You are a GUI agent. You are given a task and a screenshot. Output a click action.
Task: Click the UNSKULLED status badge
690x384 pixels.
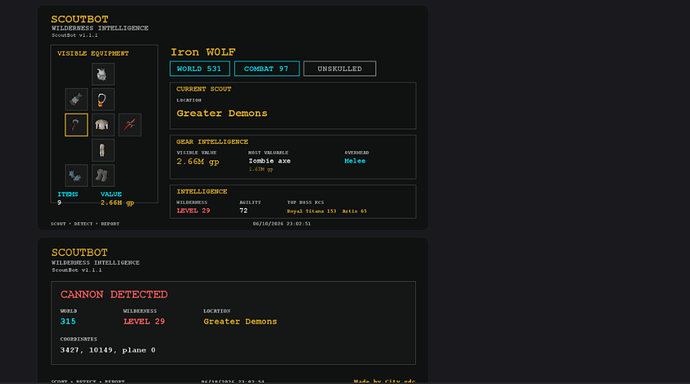pos(340,69)
